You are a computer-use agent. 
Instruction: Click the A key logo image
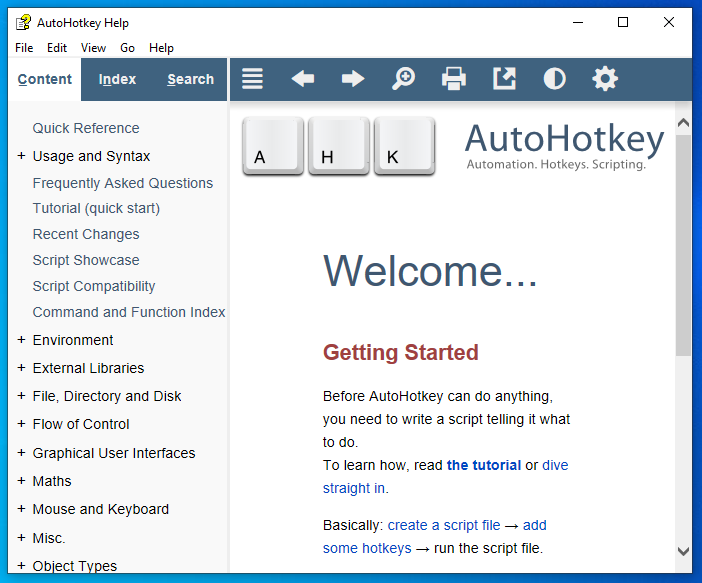point(273,146)
